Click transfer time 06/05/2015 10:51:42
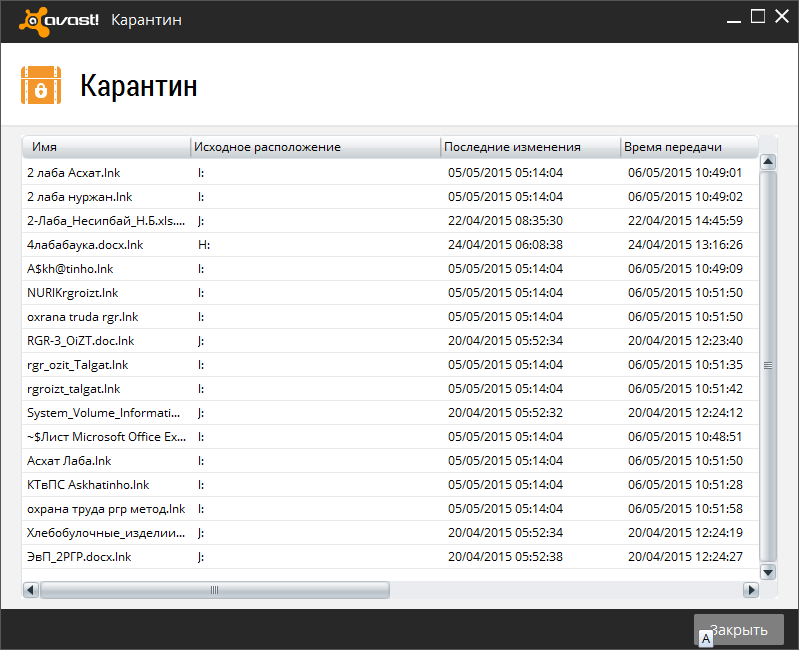Image resolution: width=799 pixels, height=650 pixels. [x=685, y=389]
